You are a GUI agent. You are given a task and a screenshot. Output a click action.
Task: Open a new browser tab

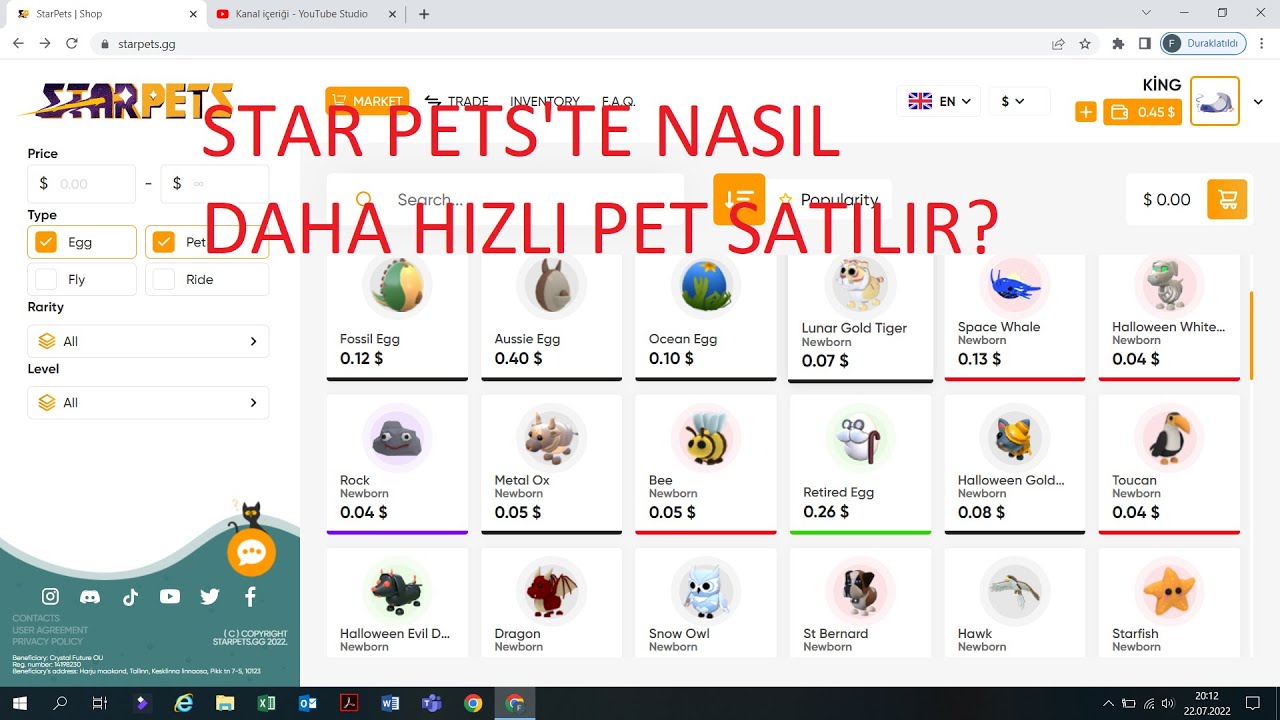424,14
